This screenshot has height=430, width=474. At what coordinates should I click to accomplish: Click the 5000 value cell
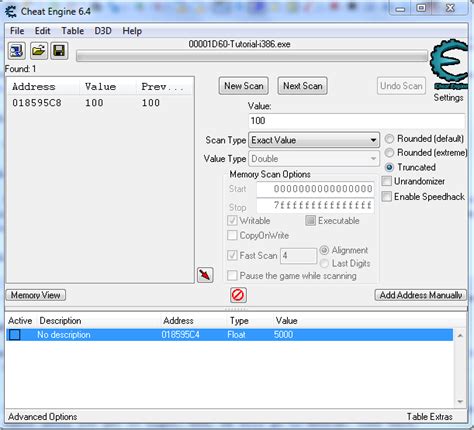click(283, 335)
